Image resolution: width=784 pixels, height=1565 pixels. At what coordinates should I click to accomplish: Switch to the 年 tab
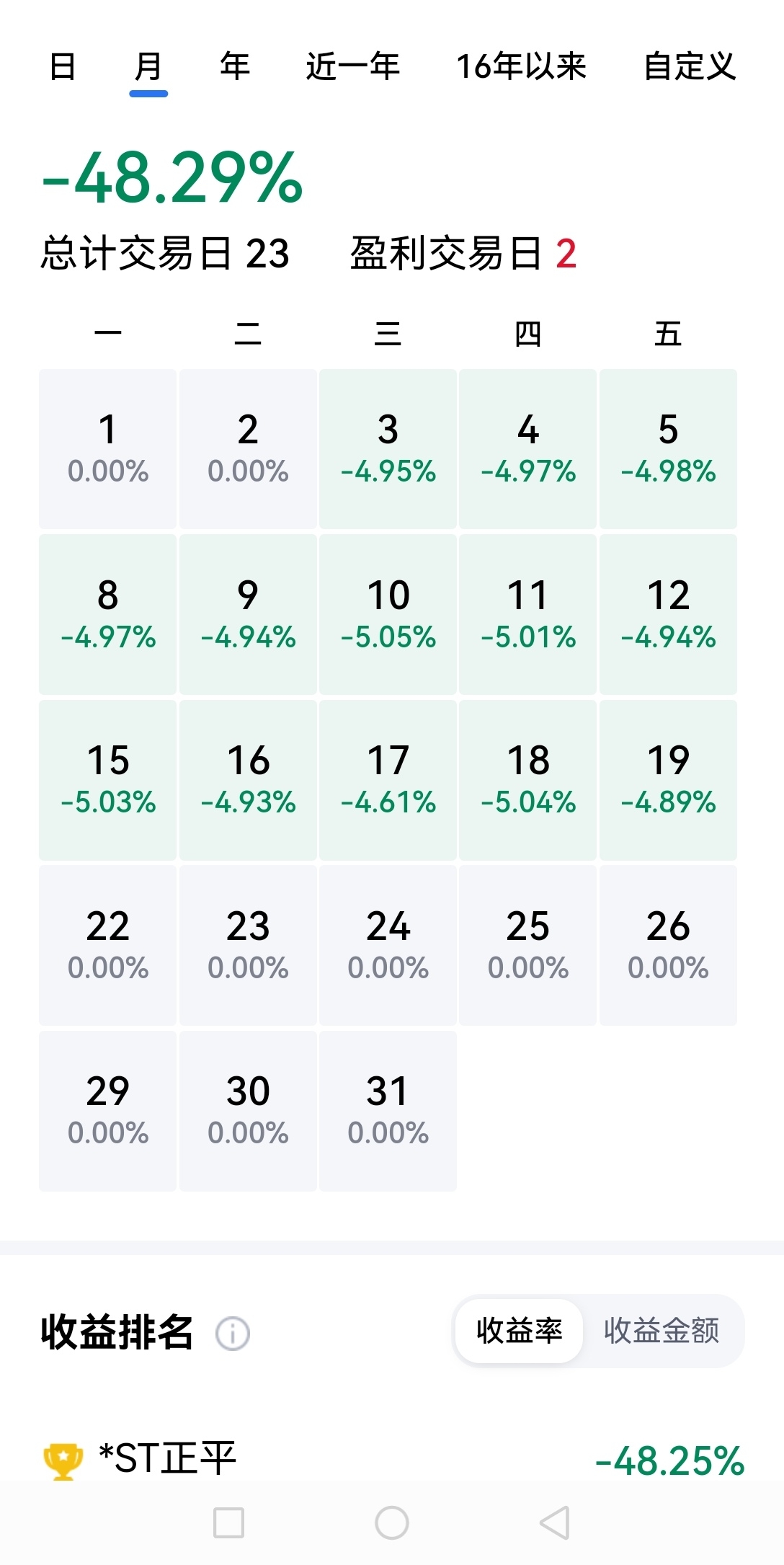pos(235,67)
